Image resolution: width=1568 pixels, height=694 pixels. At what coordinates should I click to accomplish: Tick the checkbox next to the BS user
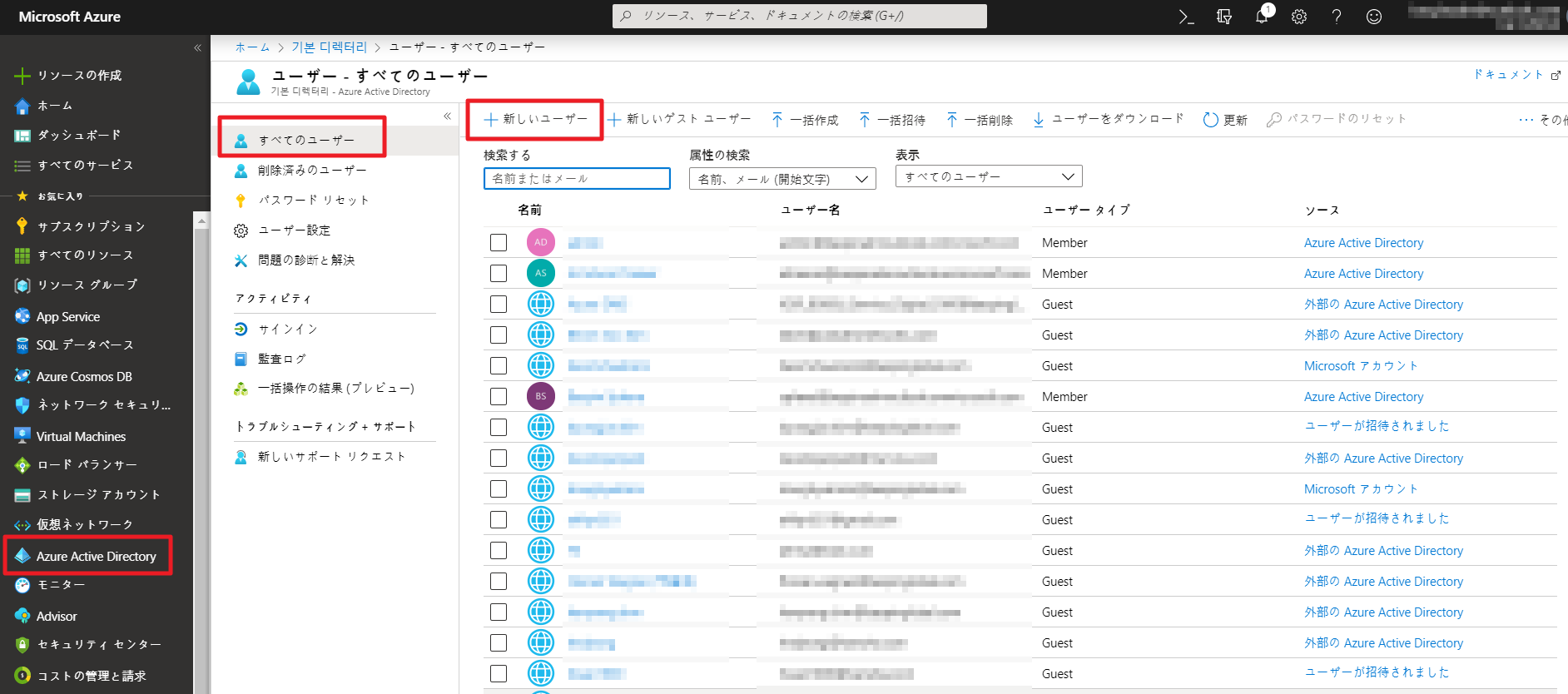[x=499, y=396]
